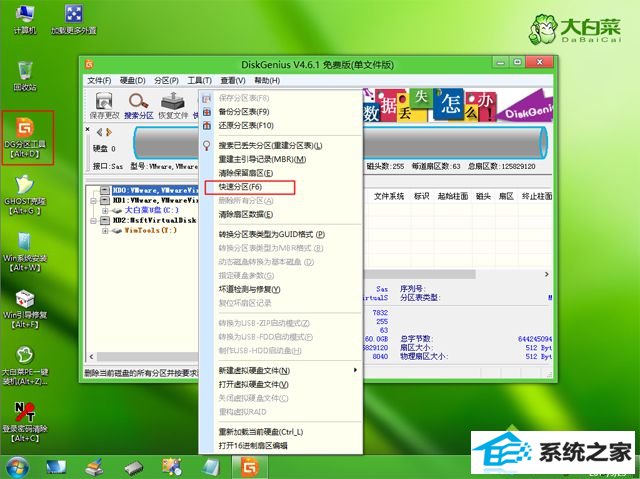The image size is (640, 479).
Task: Expand the 新建虚拟硬盘文件 submenu arrow
Action: tap(356, 370)
